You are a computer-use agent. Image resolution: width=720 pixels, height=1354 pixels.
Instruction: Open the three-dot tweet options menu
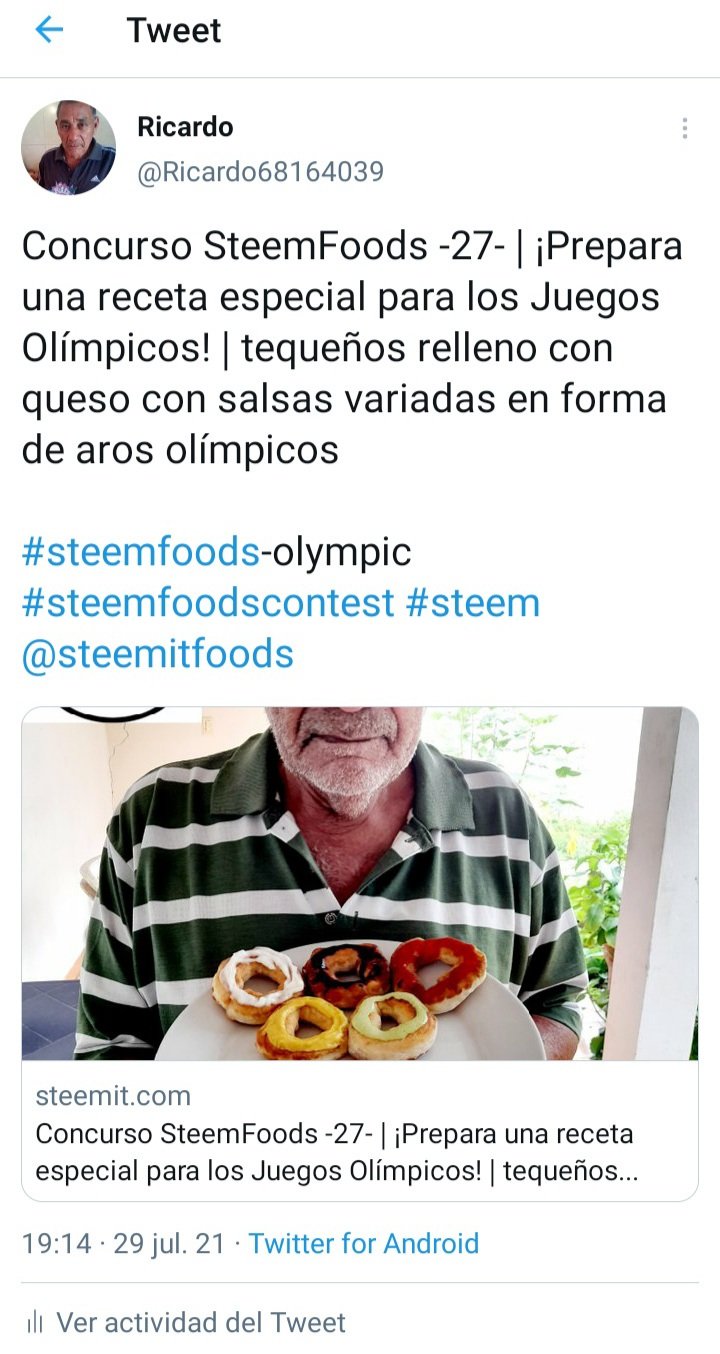coord(684,128)
